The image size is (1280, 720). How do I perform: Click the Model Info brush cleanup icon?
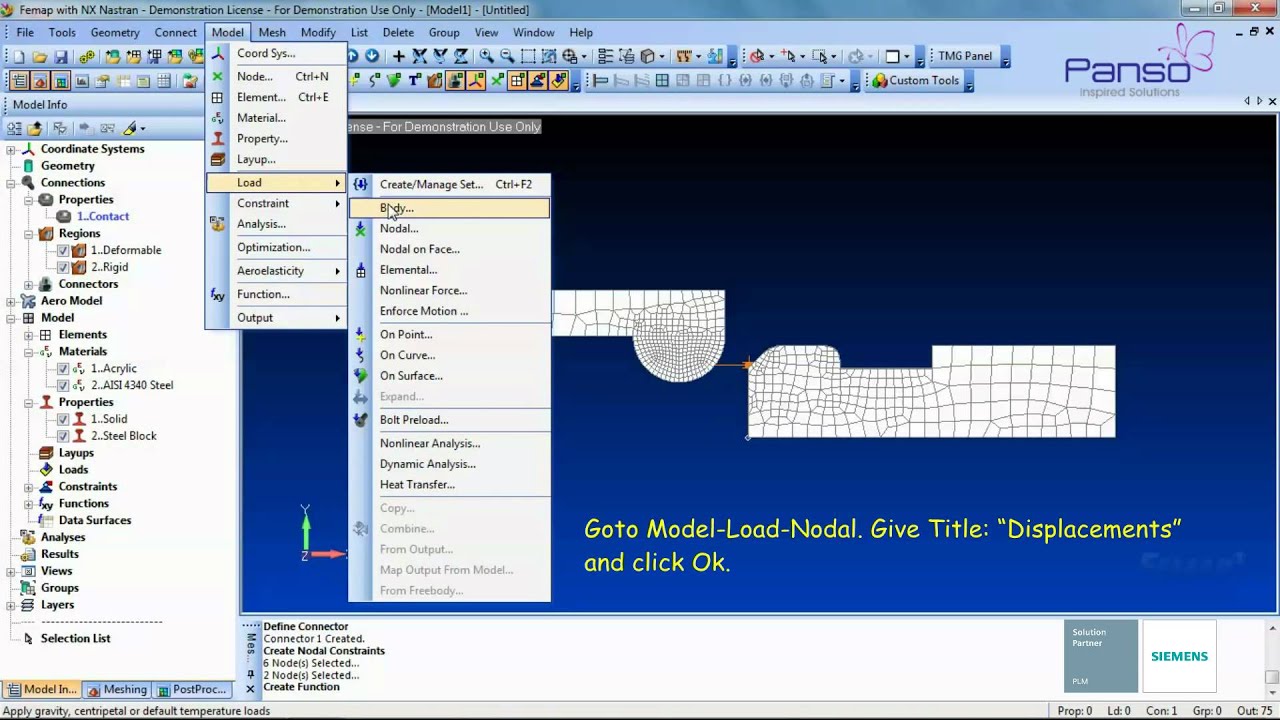click(x=129, y=128)
